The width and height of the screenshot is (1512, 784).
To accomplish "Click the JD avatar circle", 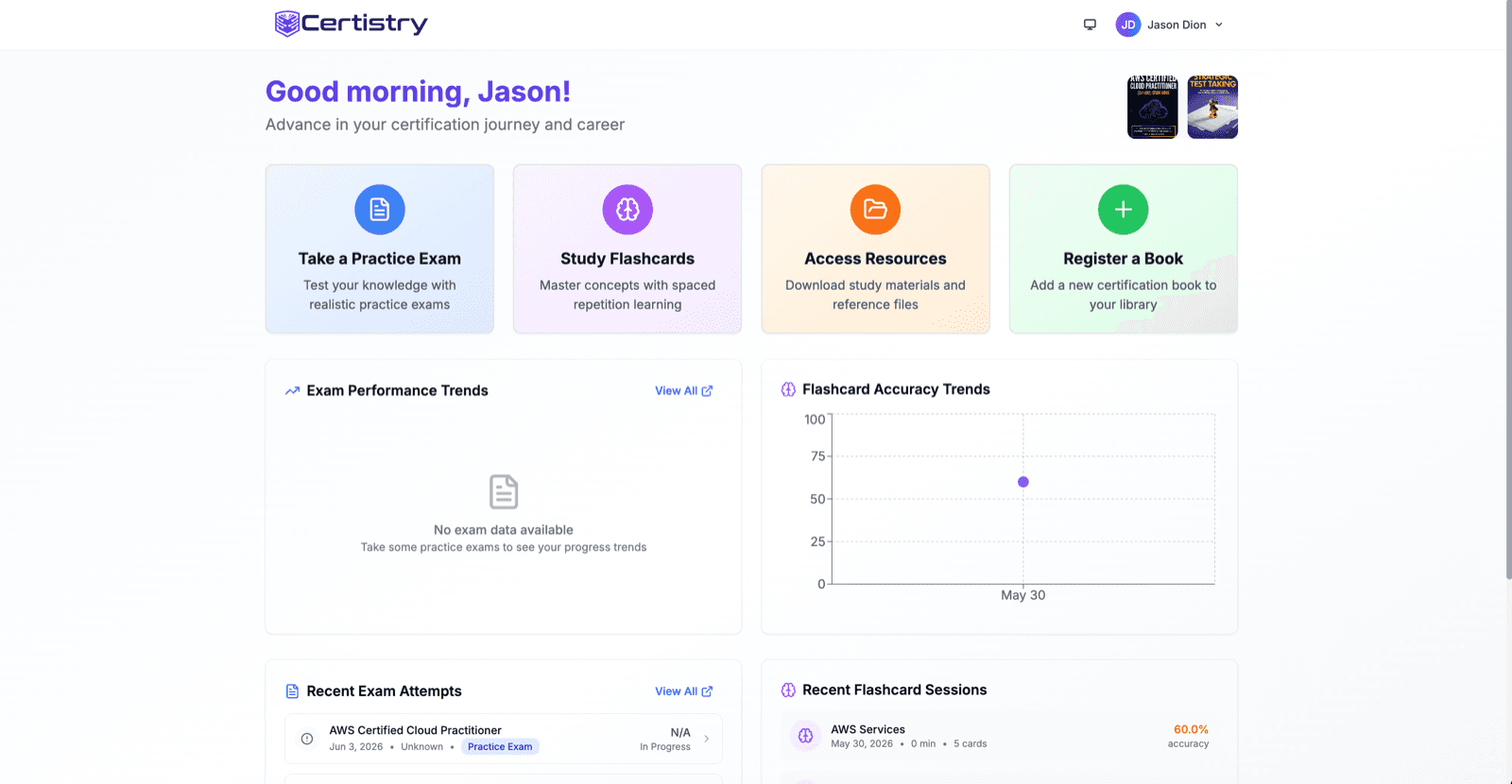I will click(1128, 25).
